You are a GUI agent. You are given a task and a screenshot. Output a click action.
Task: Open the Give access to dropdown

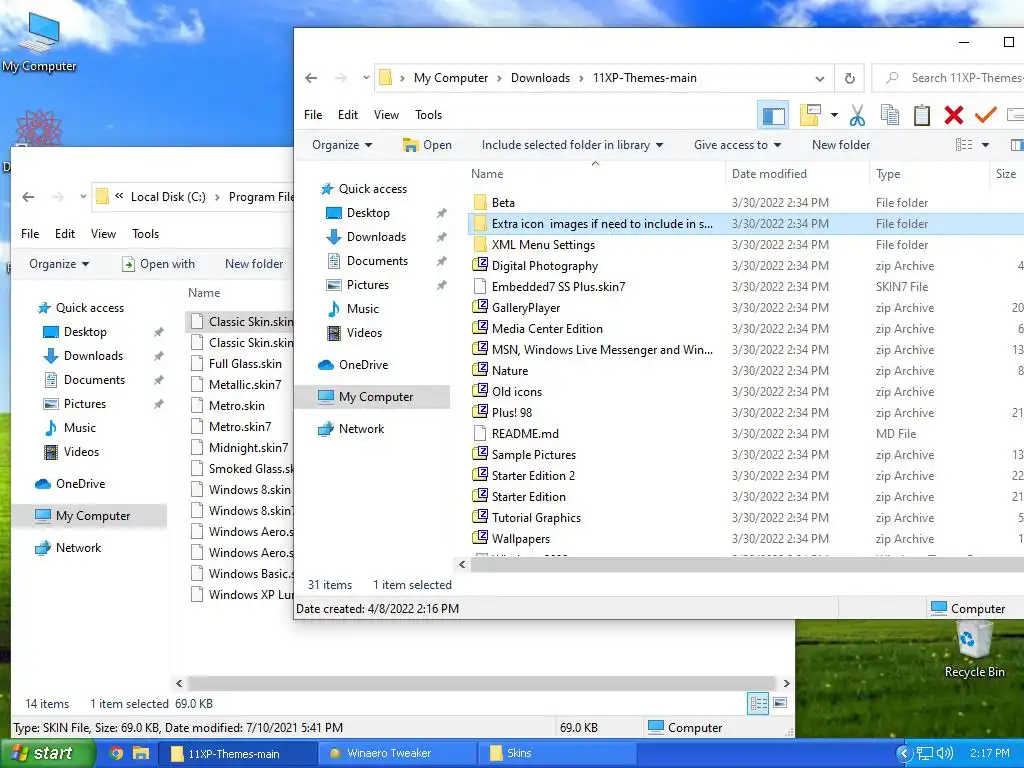[x=737, y=145]
